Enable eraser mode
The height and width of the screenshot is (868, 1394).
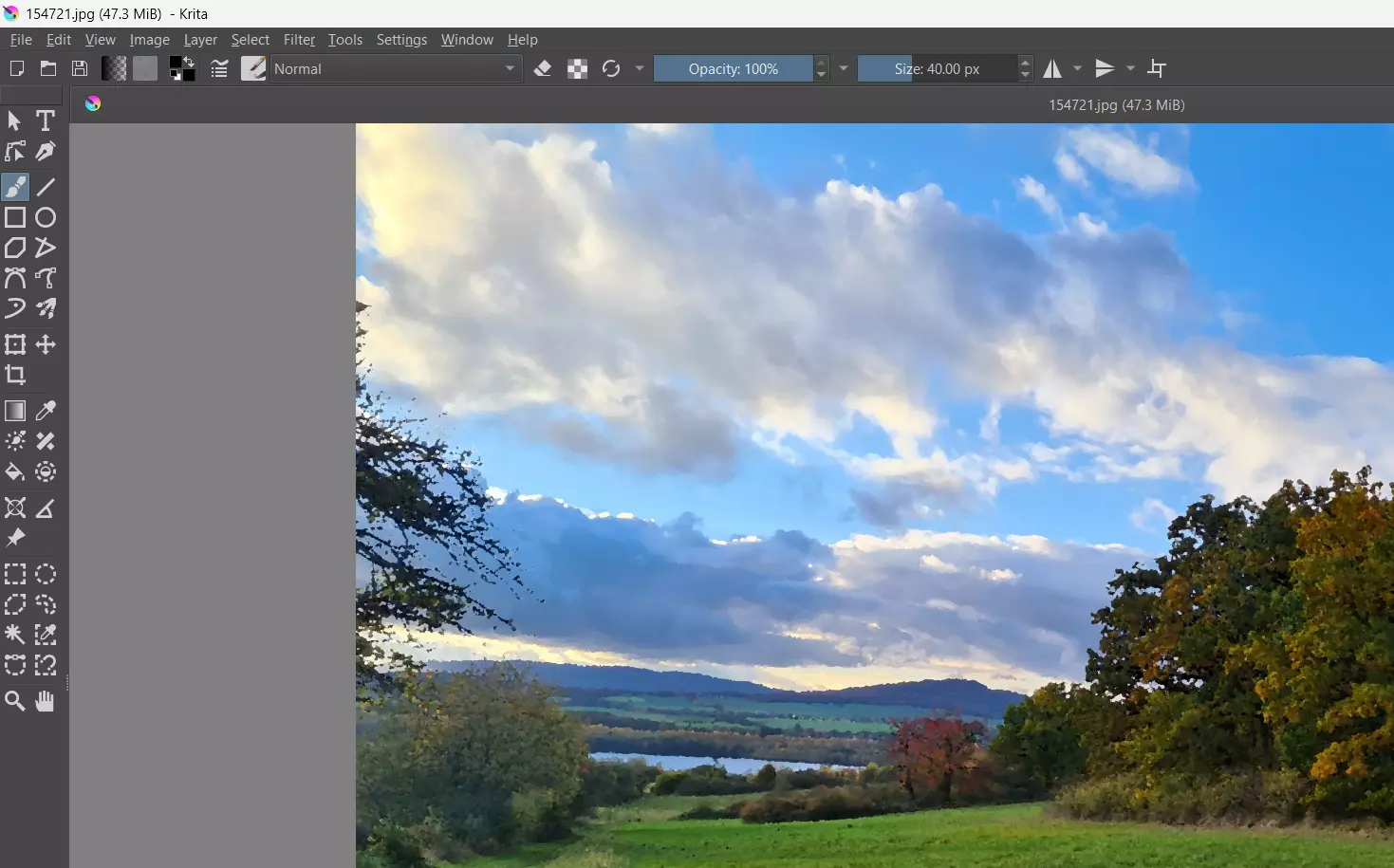[543, 68]
